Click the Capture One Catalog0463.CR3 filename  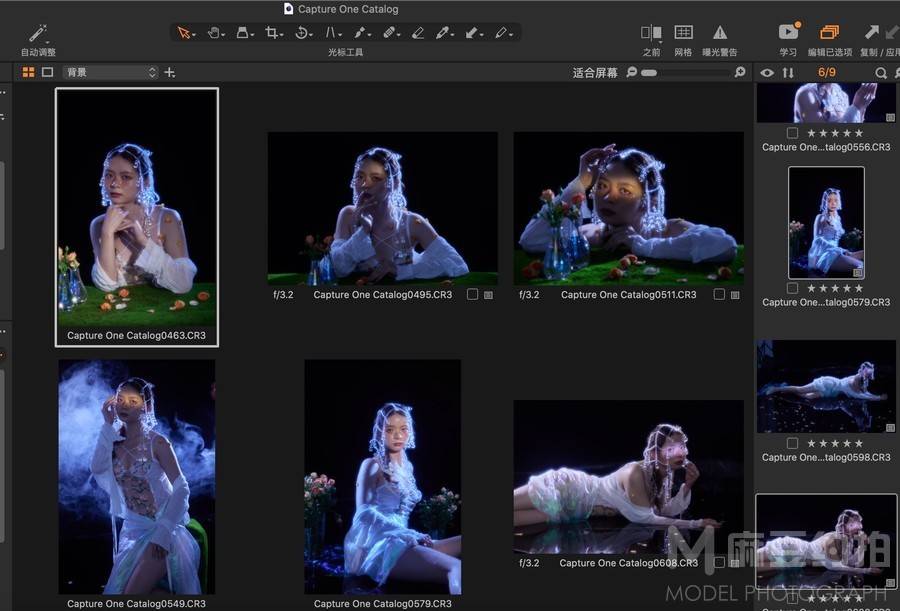[x=136, y=335]
